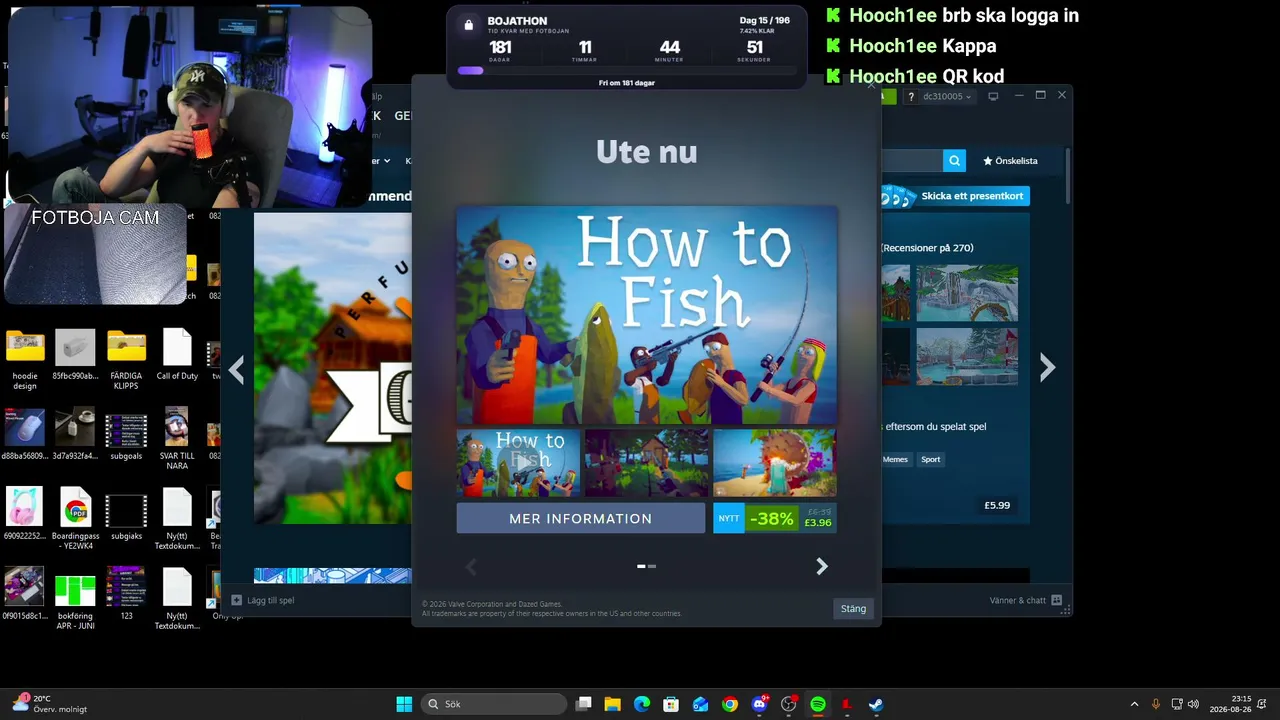Image resolution: width=1280 pixels, height=720 pixels.
Task: Select the 85fbc990ab image file on desktop
Action: pyautogui.click(x=76, y=355)
